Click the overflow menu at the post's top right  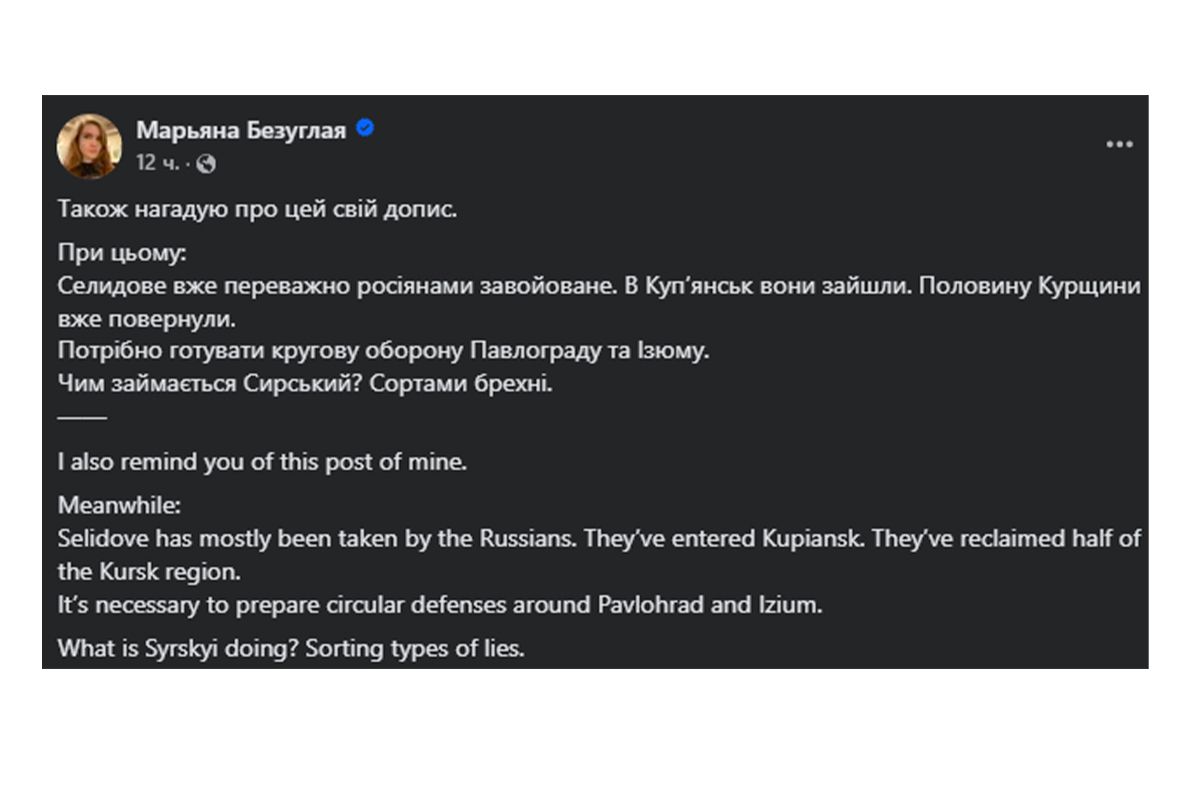(x=1120, y=145)
